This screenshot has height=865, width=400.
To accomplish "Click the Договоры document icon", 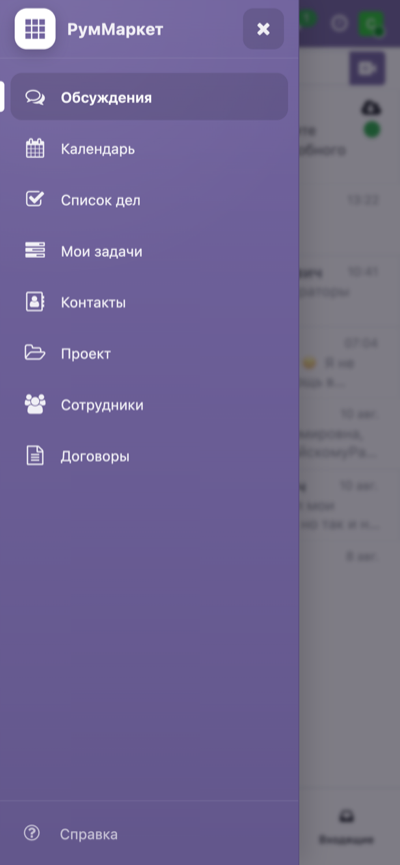I will 35,456.
